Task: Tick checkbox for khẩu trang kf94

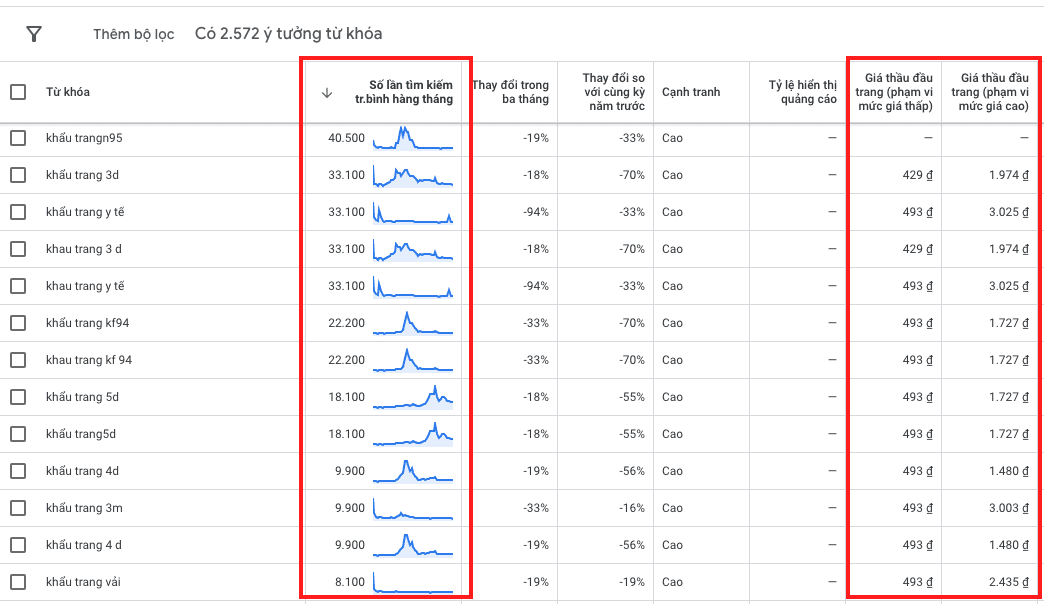Action: [x=18, y=323]
